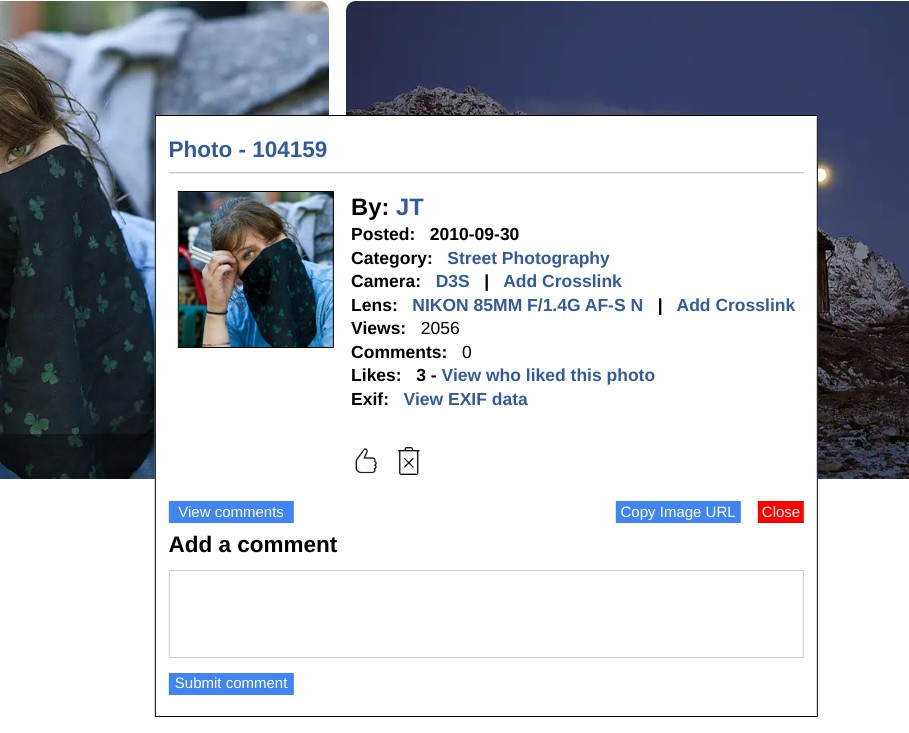The height and width of the screenshot is (733, 909).
Task: Click the View comments button
Action: click(231, 512)
